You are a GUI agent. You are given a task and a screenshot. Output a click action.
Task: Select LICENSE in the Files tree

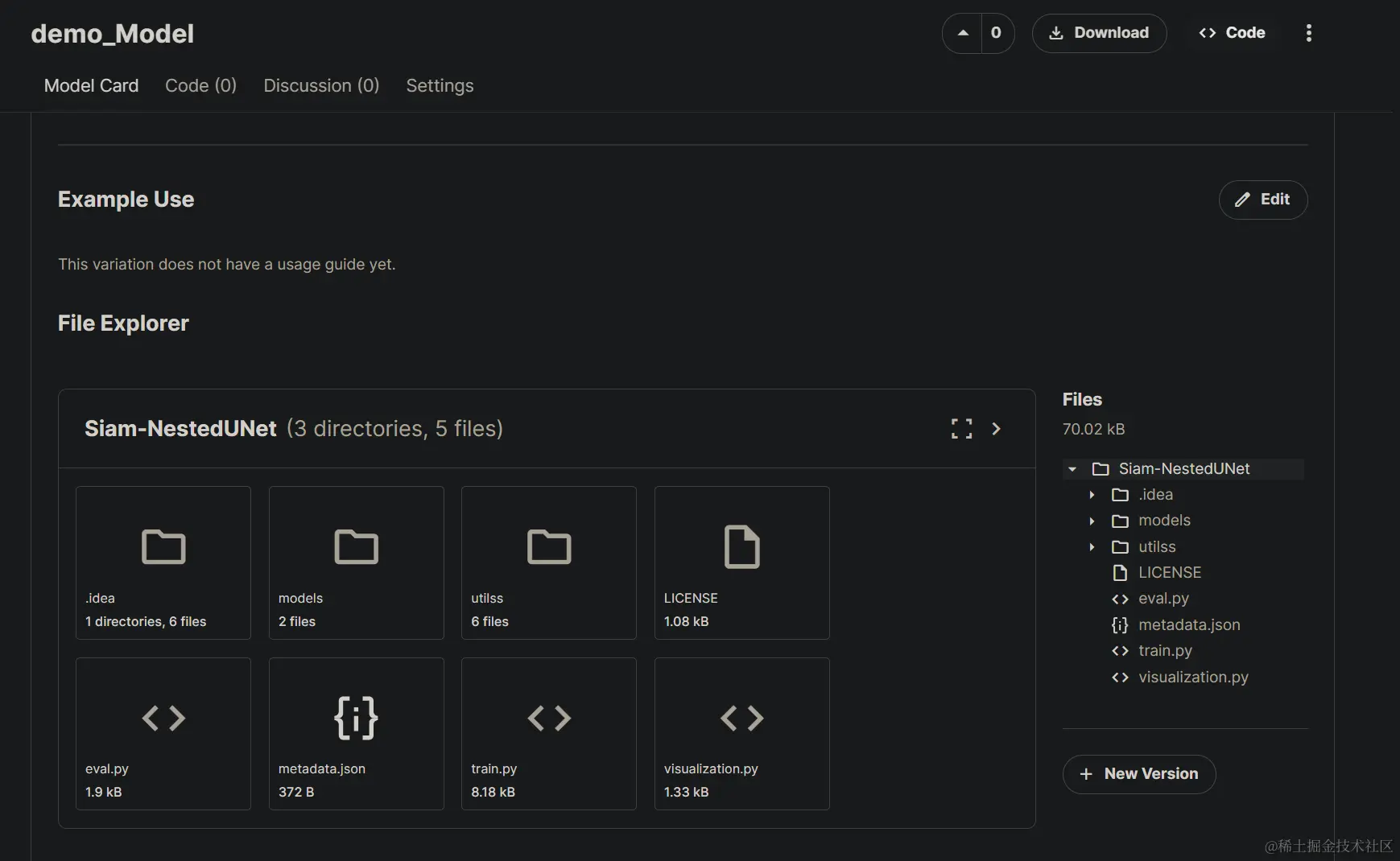coord(1169,573)
